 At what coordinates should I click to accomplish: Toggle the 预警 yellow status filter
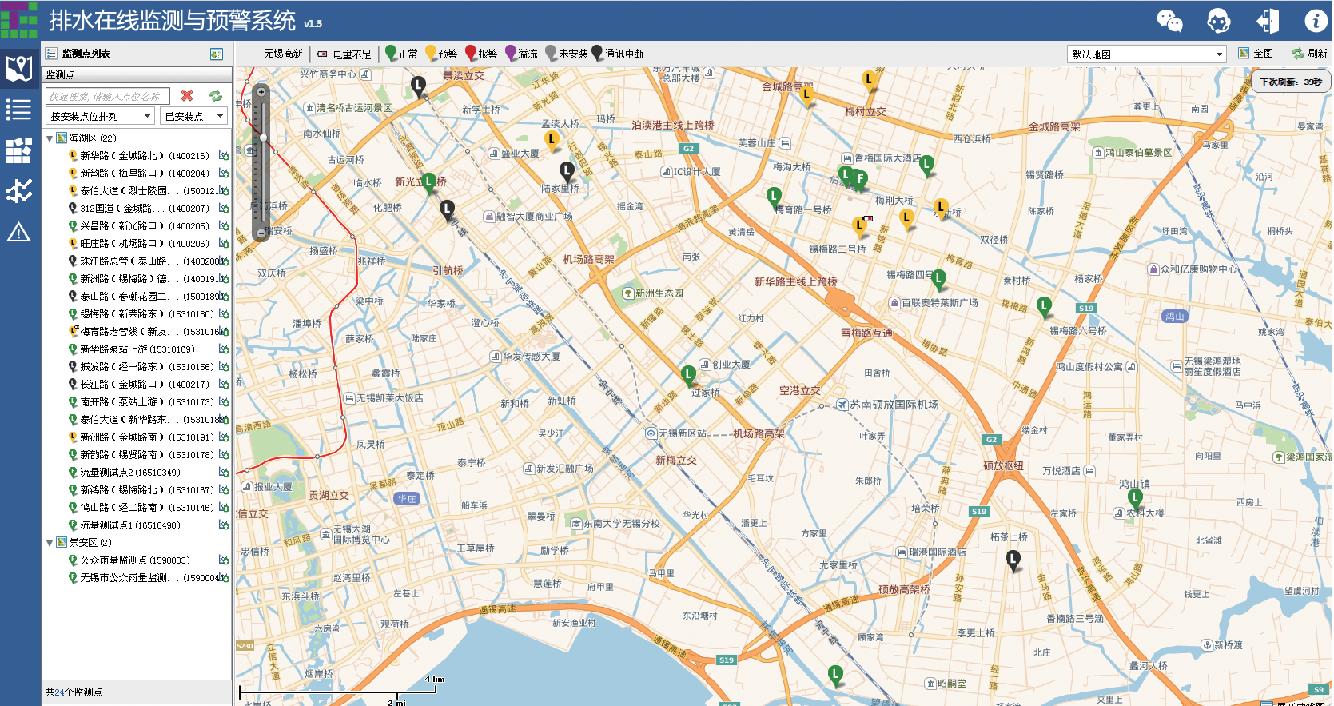tap(441, 54)
